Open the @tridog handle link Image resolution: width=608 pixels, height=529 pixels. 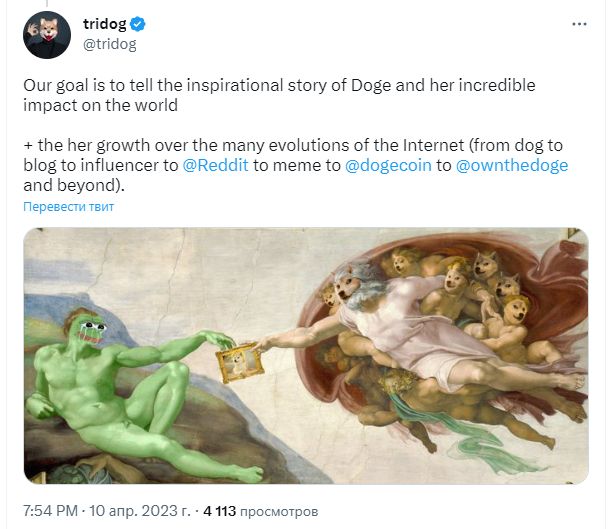108,44
